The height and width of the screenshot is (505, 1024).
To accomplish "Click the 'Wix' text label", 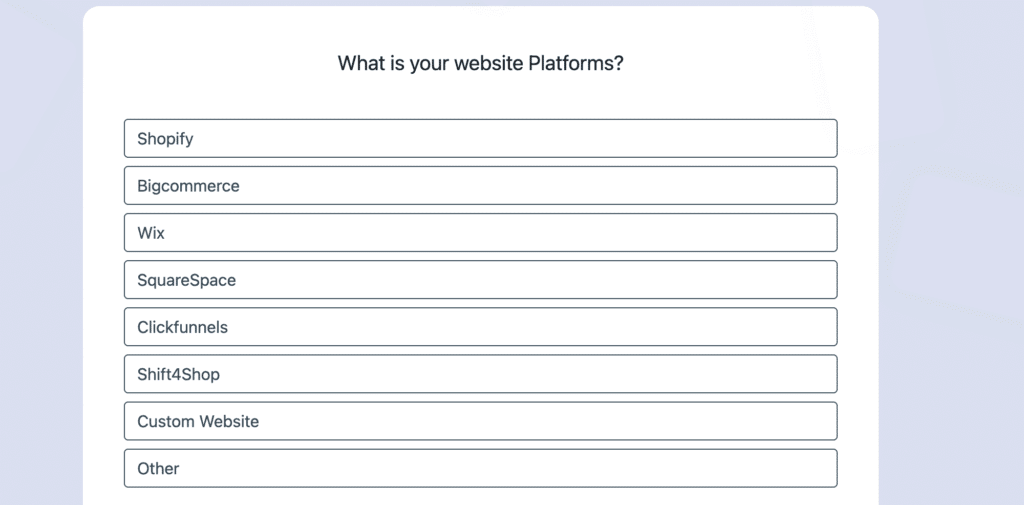I will tap(151, 233).
